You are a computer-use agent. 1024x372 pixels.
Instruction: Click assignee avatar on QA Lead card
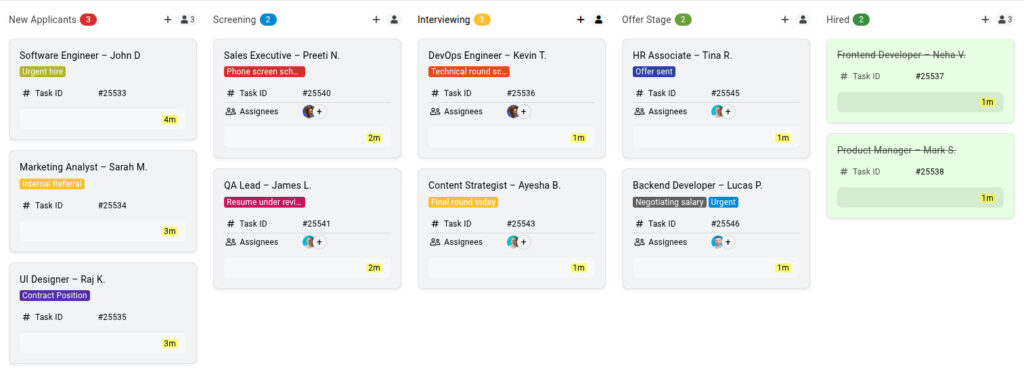click(x=308, y=242)
